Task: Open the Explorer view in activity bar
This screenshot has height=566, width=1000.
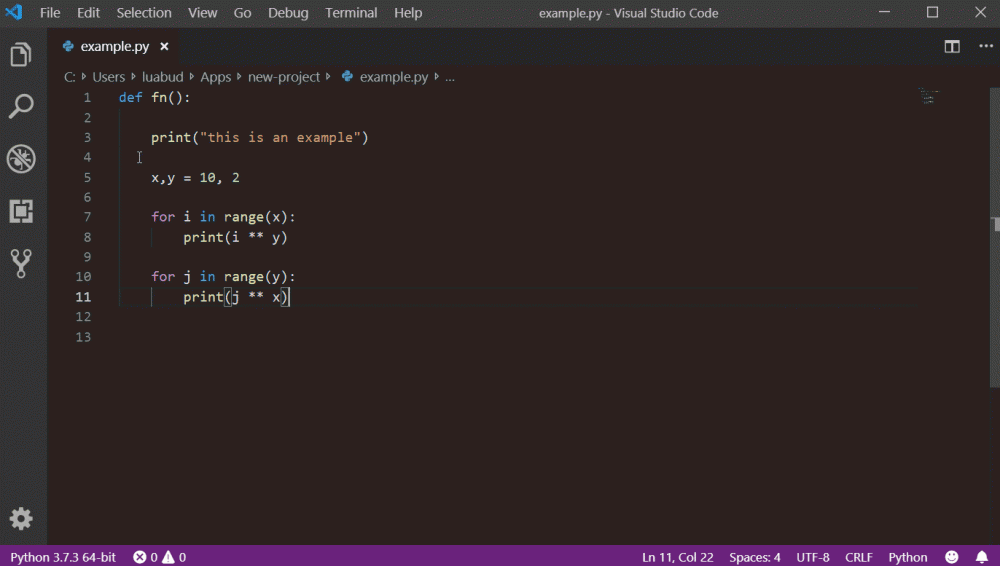Action: (21, 55)
